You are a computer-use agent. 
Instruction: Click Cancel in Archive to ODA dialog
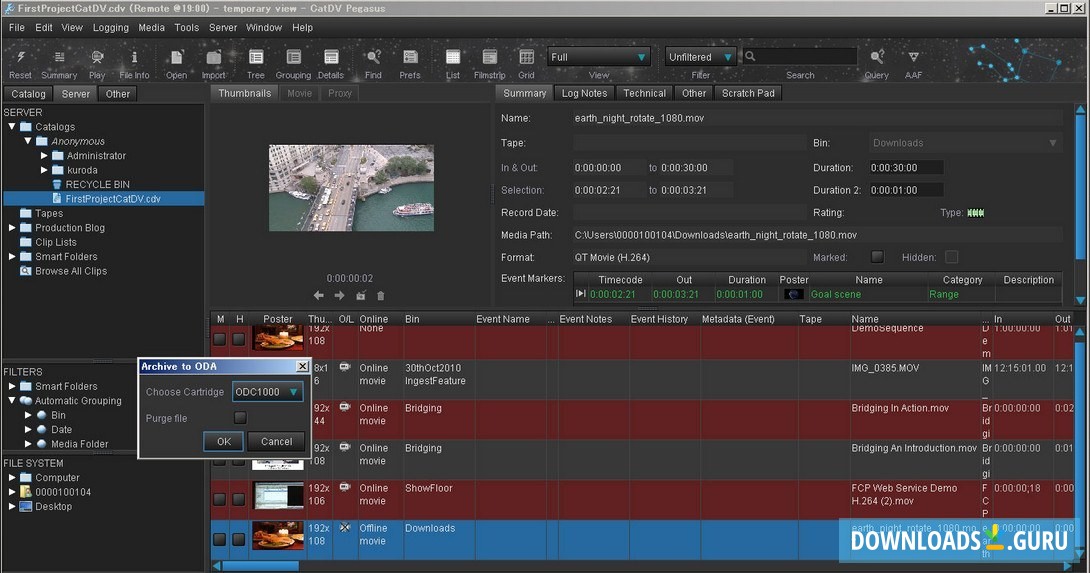276,441
